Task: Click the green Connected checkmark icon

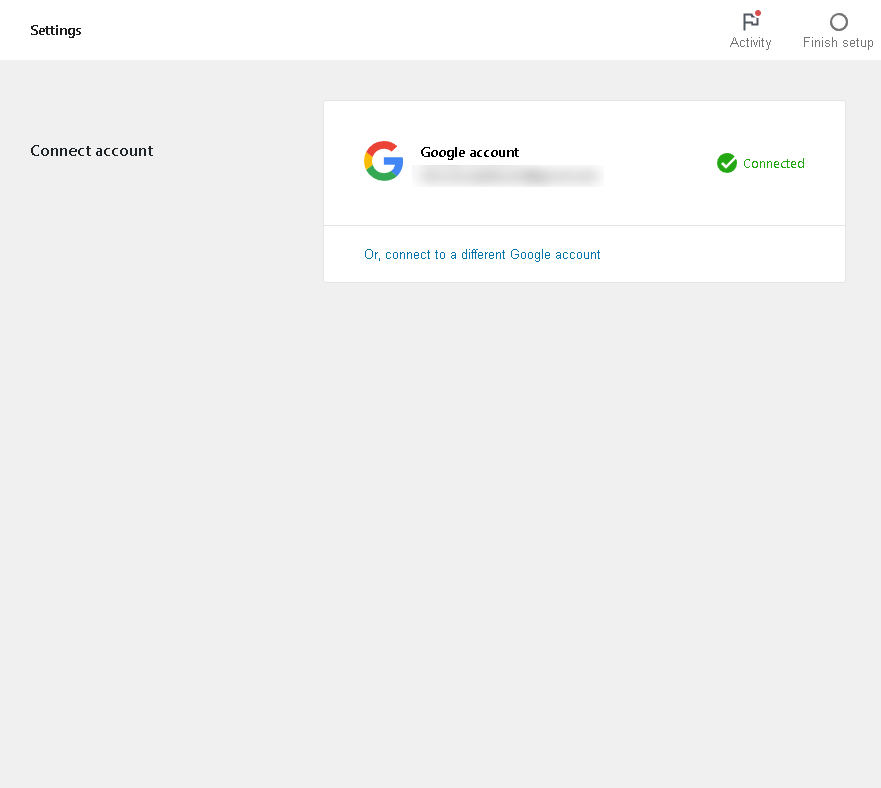Action: coord(726,163)
